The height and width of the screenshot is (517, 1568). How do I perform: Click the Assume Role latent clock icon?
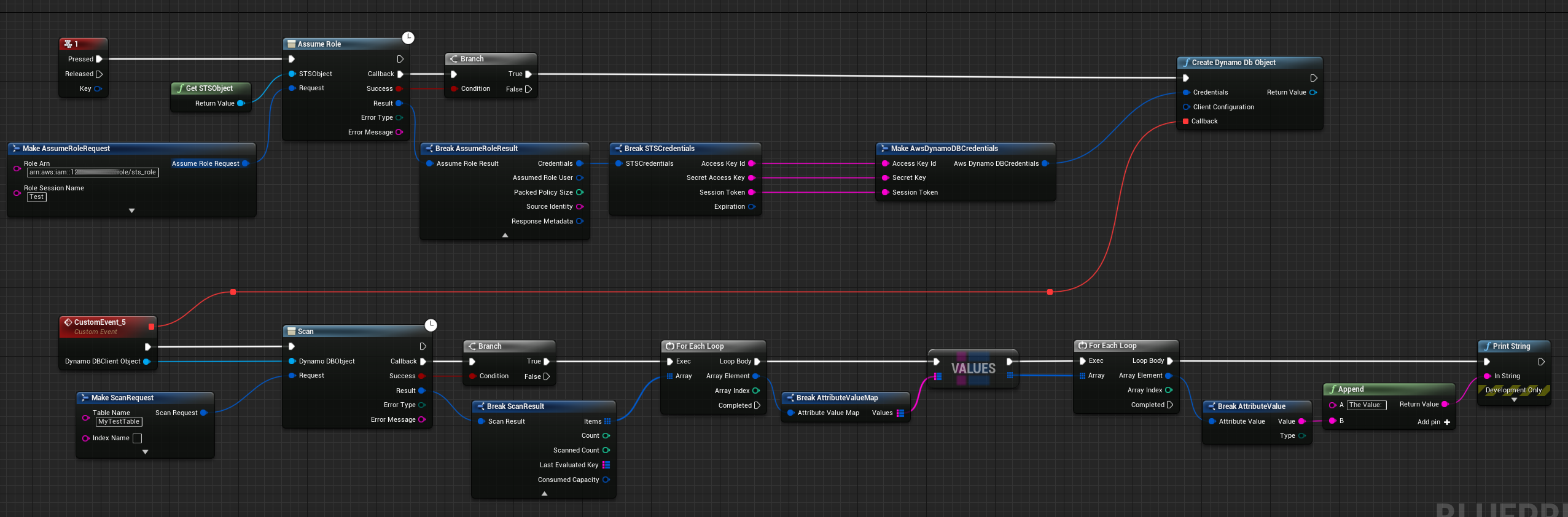pyautogui.click(x=408, y=38)
